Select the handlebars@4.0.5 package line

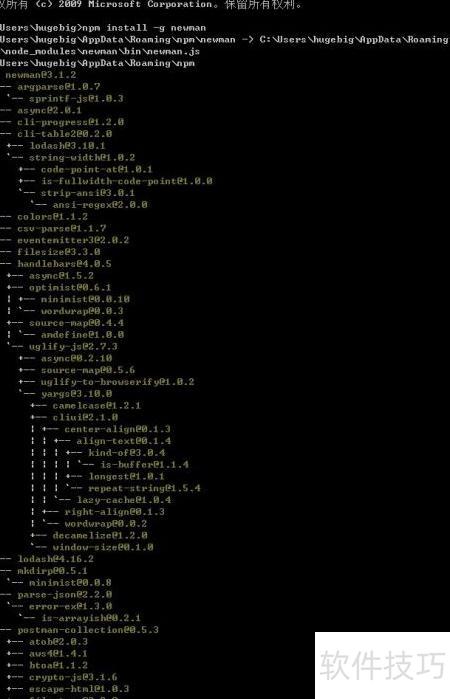[64, 264]
